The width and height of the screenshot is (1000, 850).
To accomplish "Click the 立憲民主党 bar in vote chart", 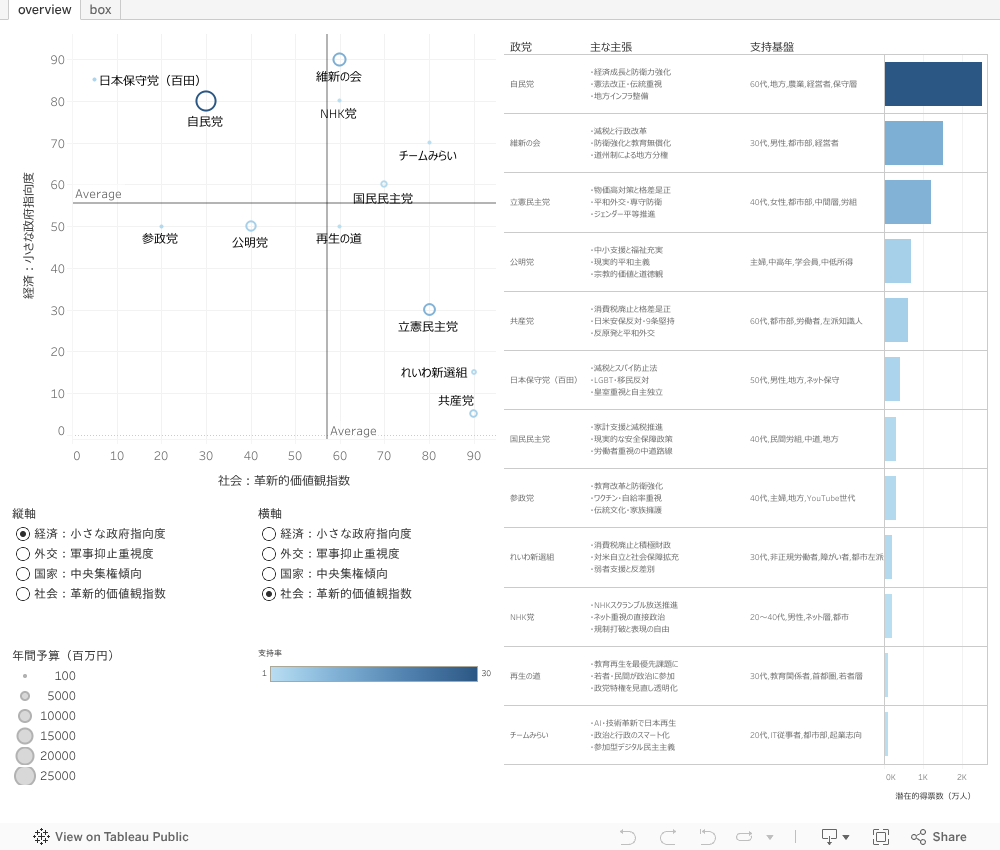I will click(908, 202).
